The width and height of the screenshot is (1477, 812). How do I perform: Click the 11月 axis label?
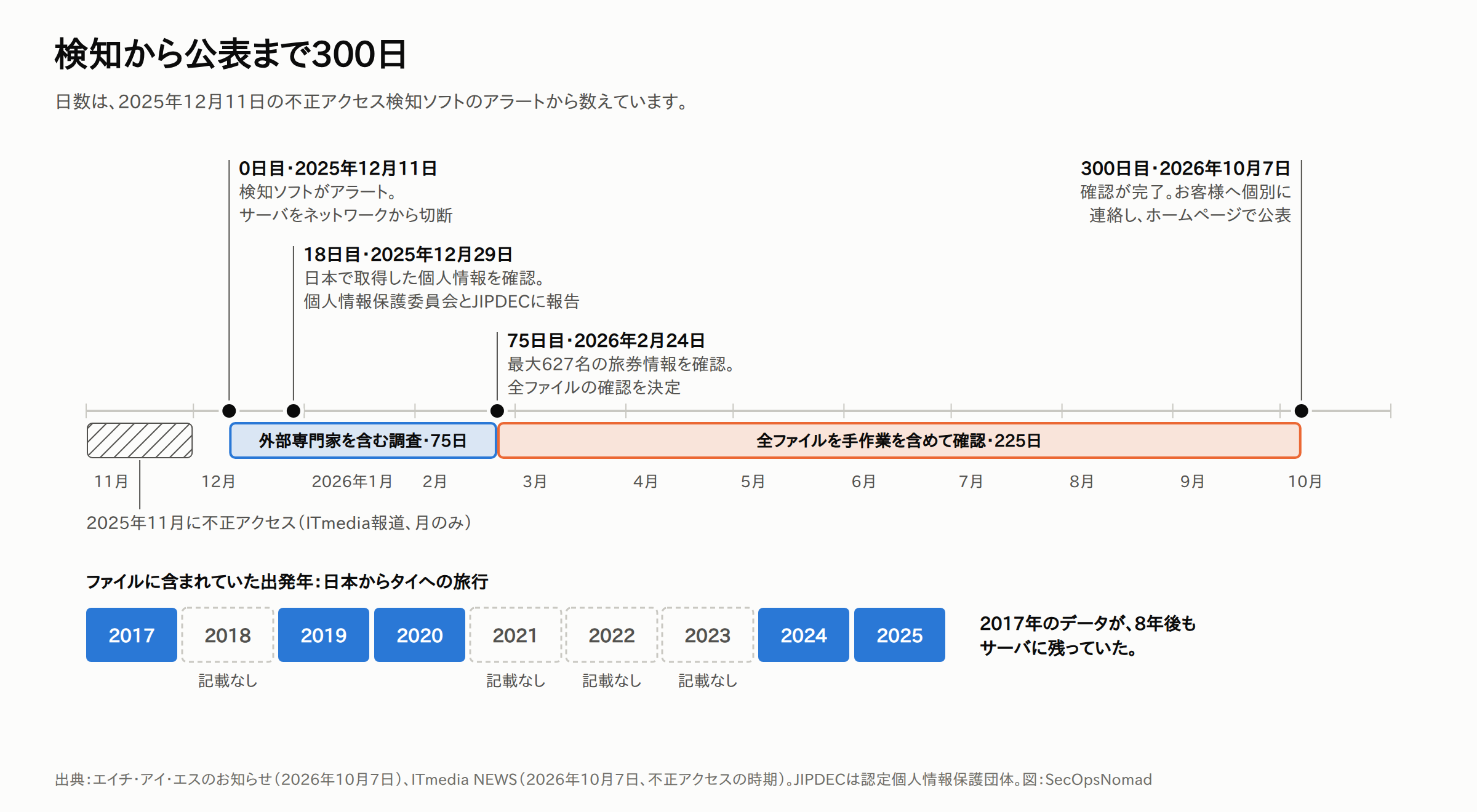point(111,481)
